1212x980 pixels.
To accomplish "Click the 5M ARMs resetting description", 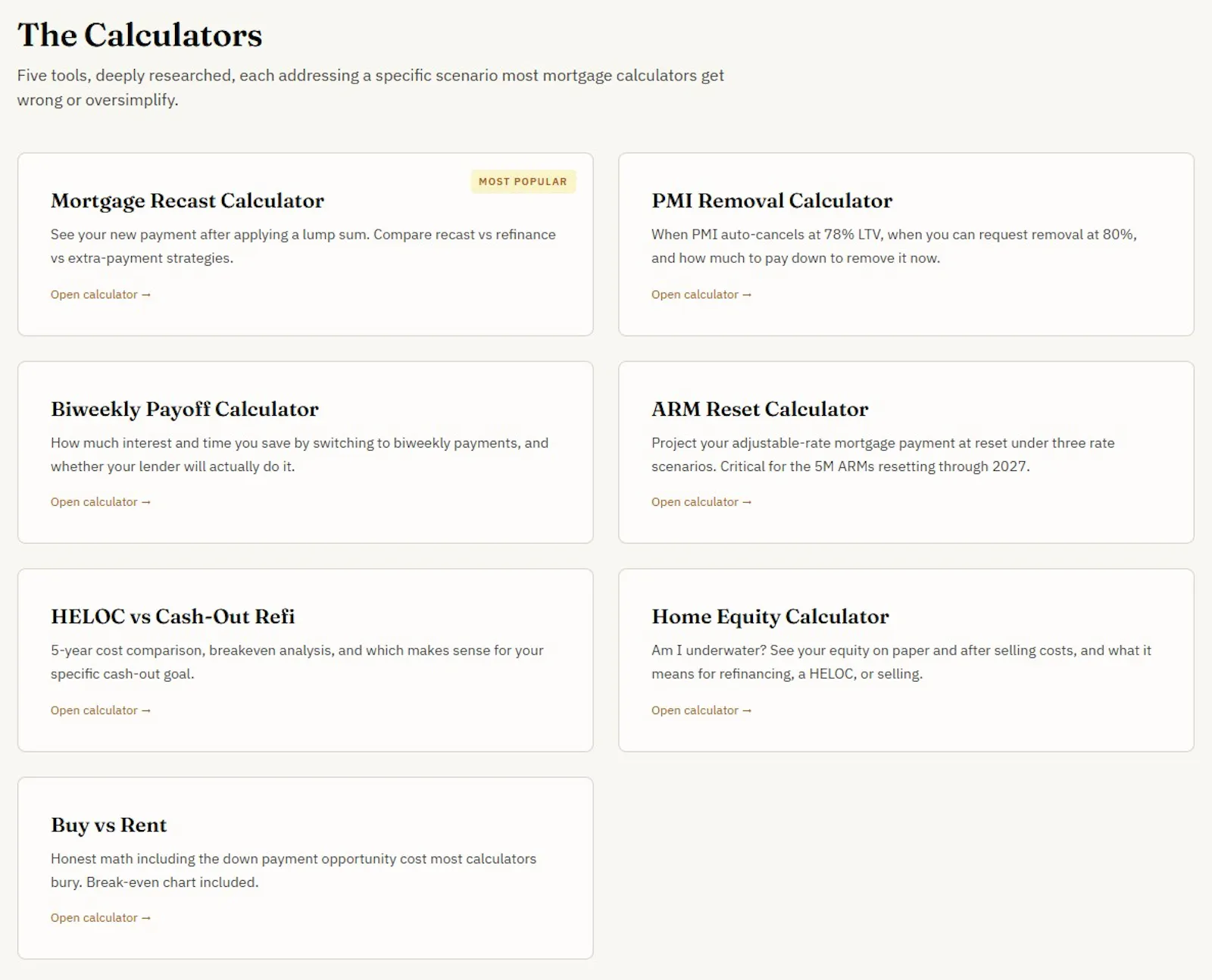I will pyautogui.click(x=882, y=454).
